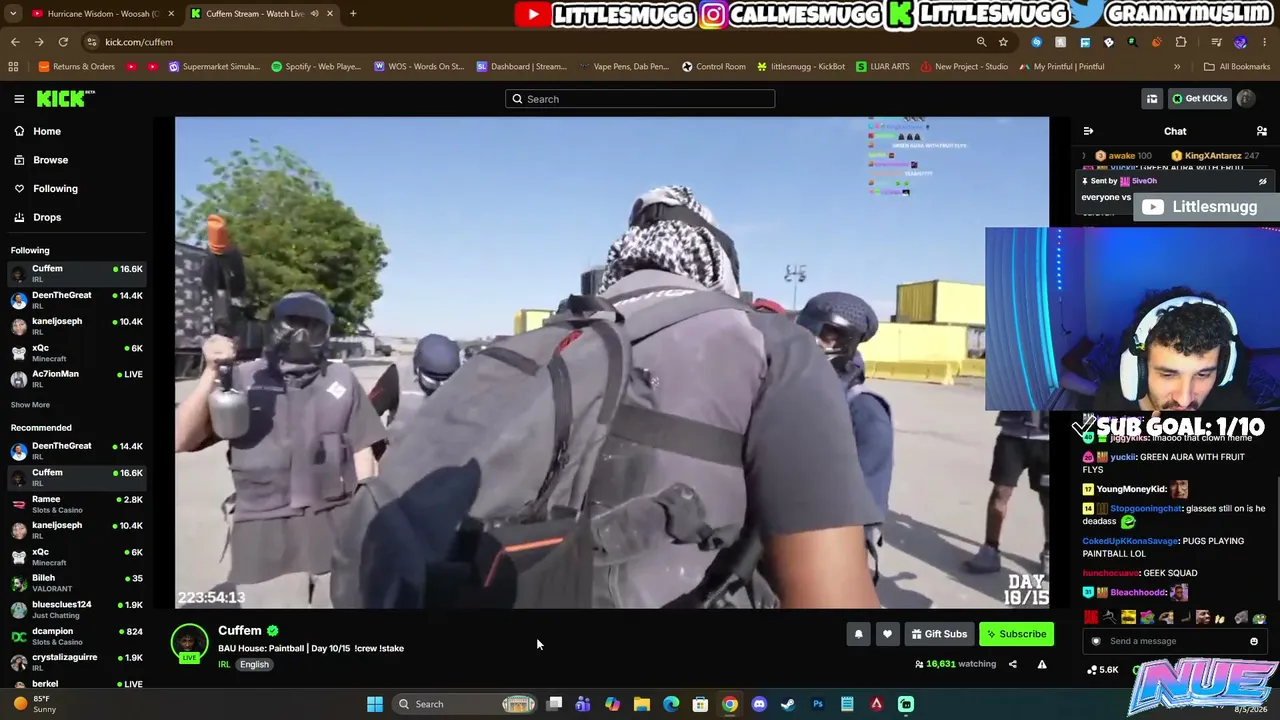Open Billeh VALORANT channel
The image size is (1280, 720).
[77, 583]
